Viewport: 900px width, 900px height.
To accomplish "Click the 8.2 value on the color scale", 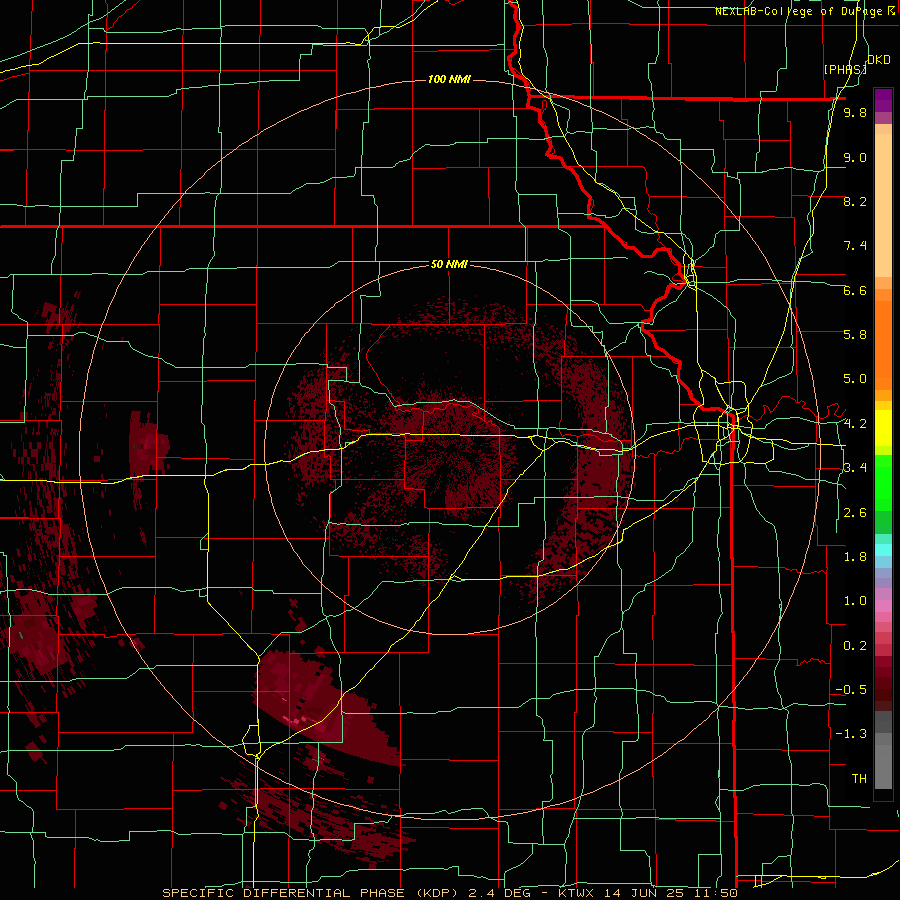I will pos(855,201).
